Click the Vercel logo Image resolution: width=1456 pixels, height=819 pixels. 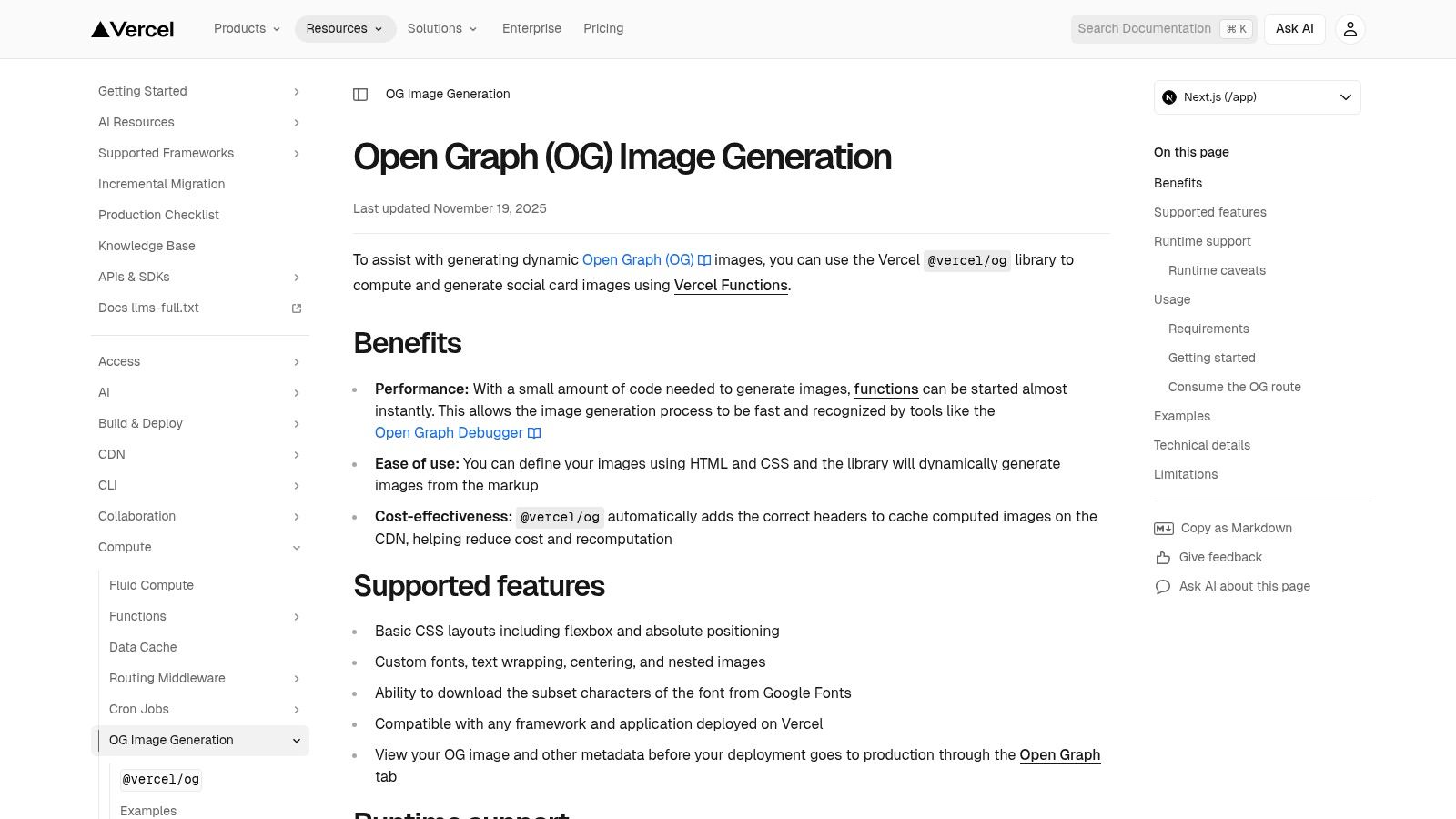[x=132, y=28]
